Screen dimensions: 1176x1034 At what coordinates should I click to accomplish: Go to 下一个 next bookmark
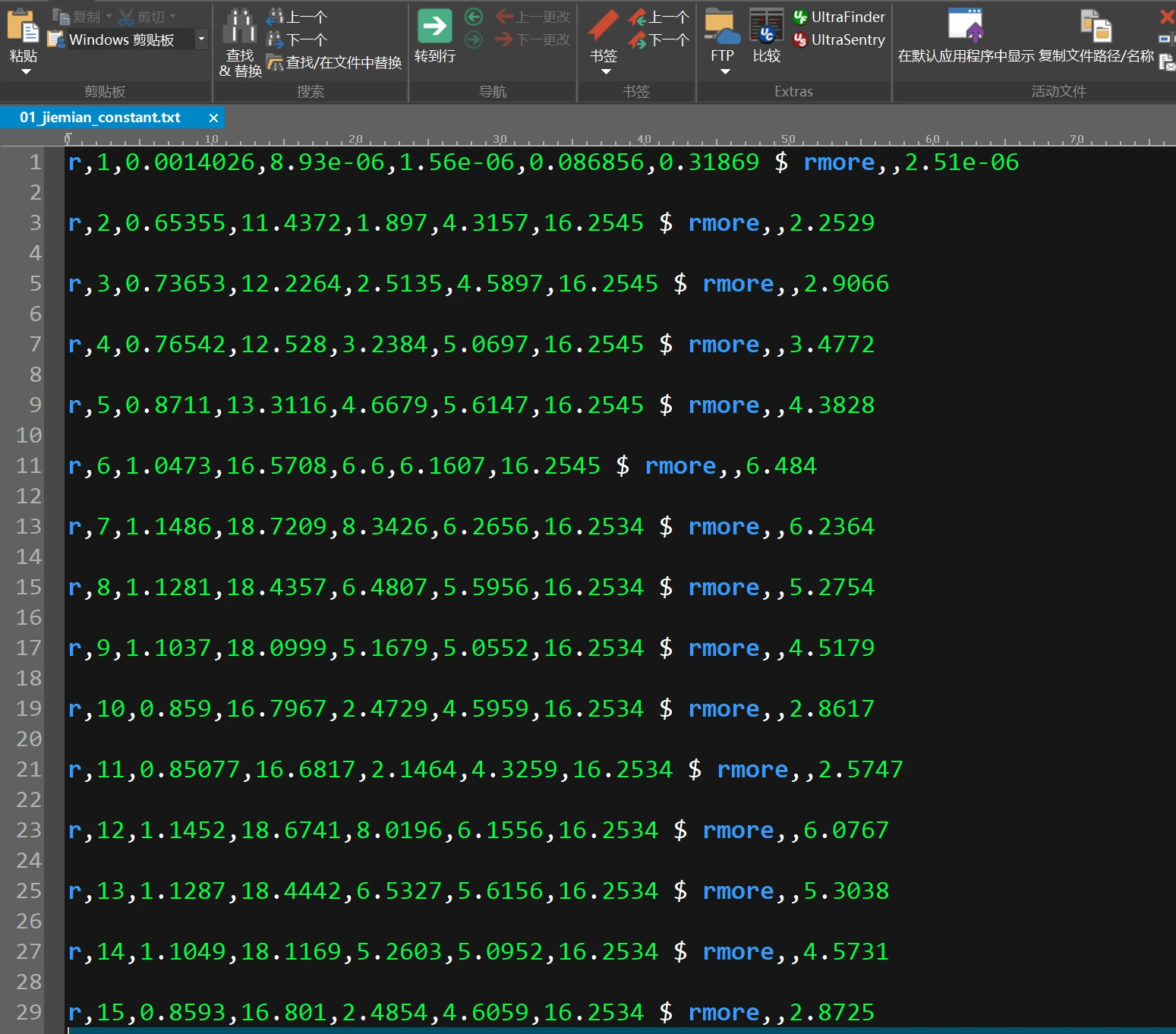click(x=659, y=39)
